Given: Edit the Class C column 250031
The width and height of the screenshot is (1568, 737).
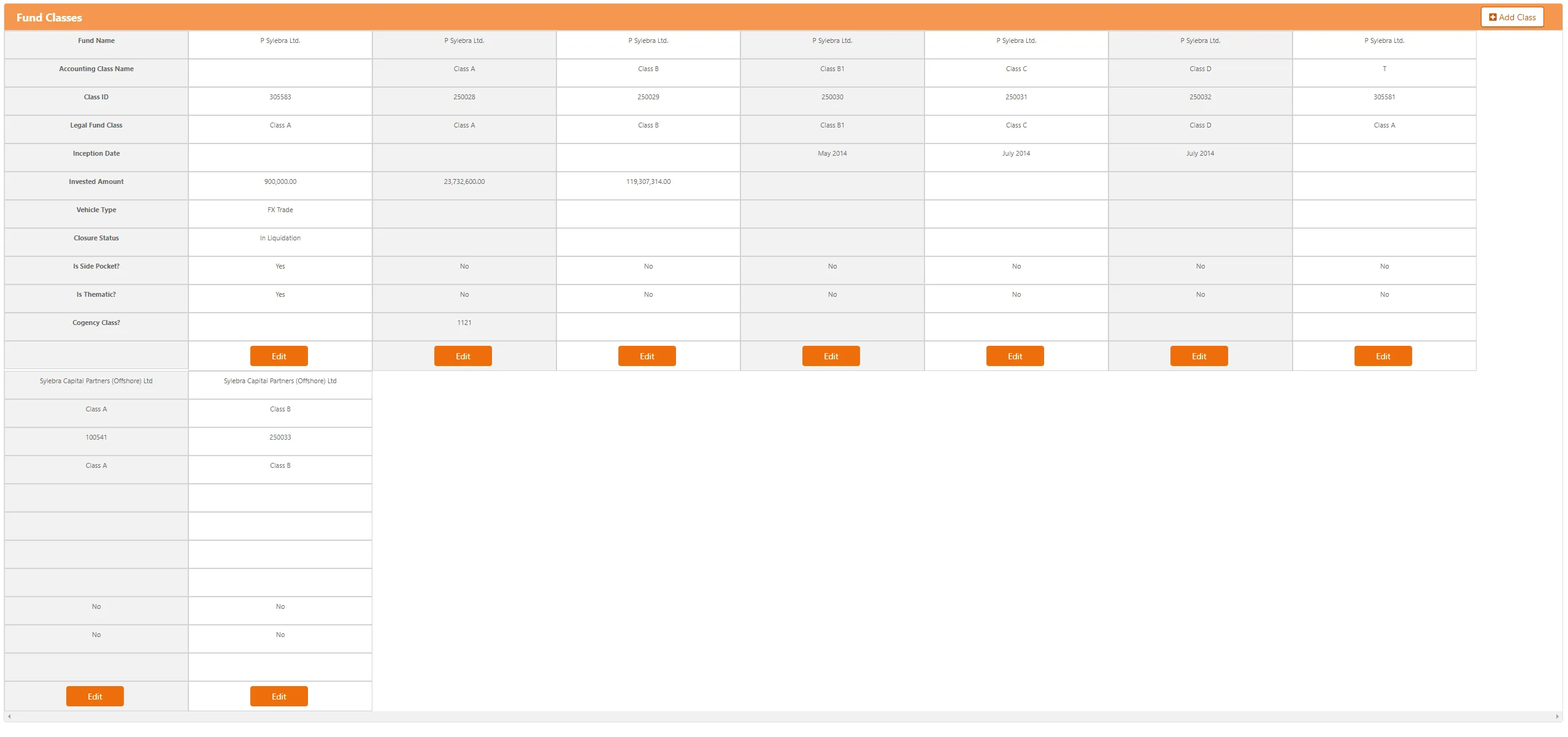Looking at the screenshot, I should pyautogui.click(x=1015, y=356).
